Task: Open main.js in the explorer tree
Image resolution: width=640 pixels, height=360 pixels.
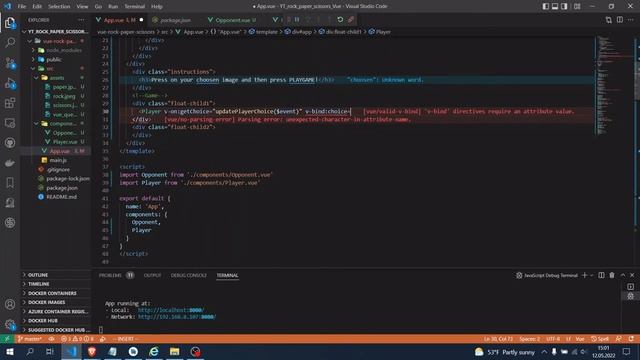Action: pos(58,160)
